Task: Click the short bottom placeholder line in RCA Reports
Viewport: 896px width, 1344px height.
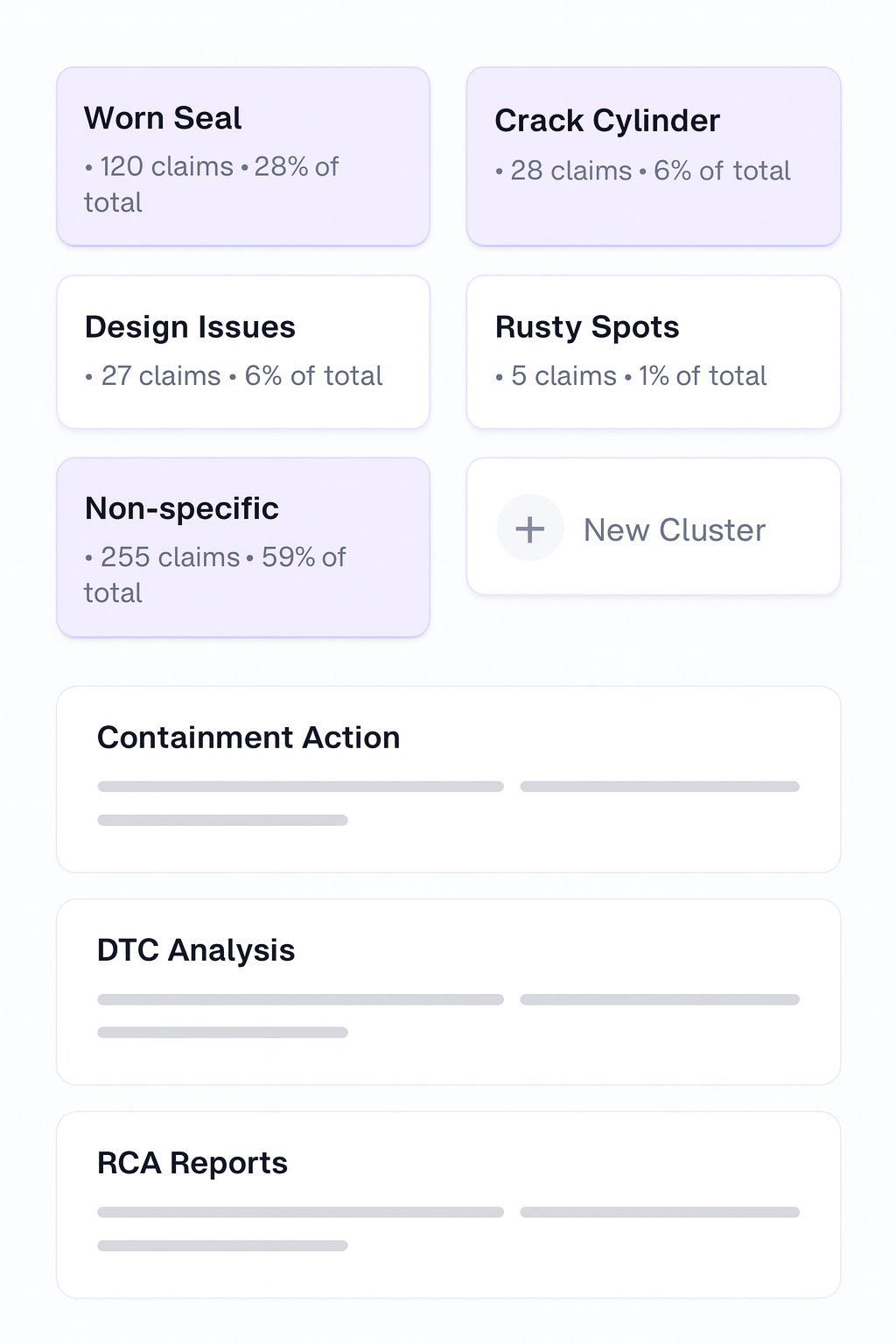Action: [x=222, y=1245]
